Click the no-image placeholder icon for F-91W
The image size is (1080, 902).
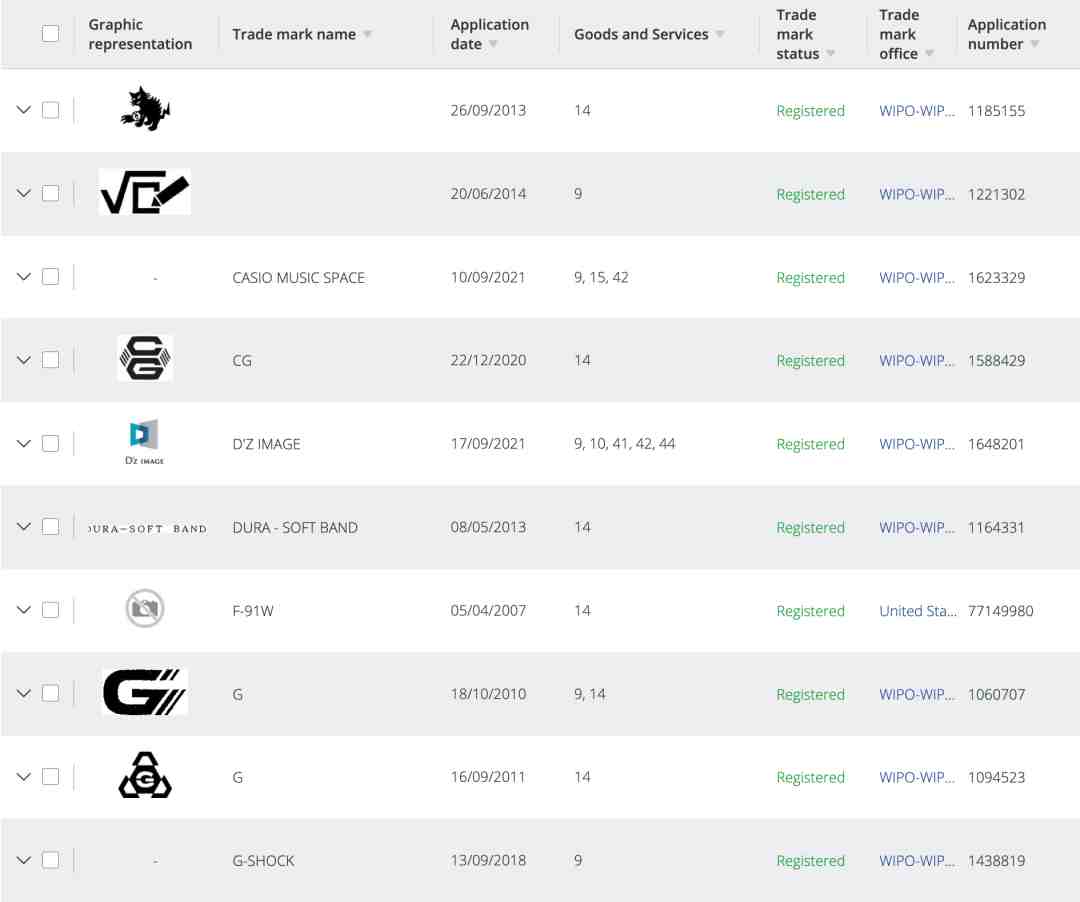[x=145, y=609]
